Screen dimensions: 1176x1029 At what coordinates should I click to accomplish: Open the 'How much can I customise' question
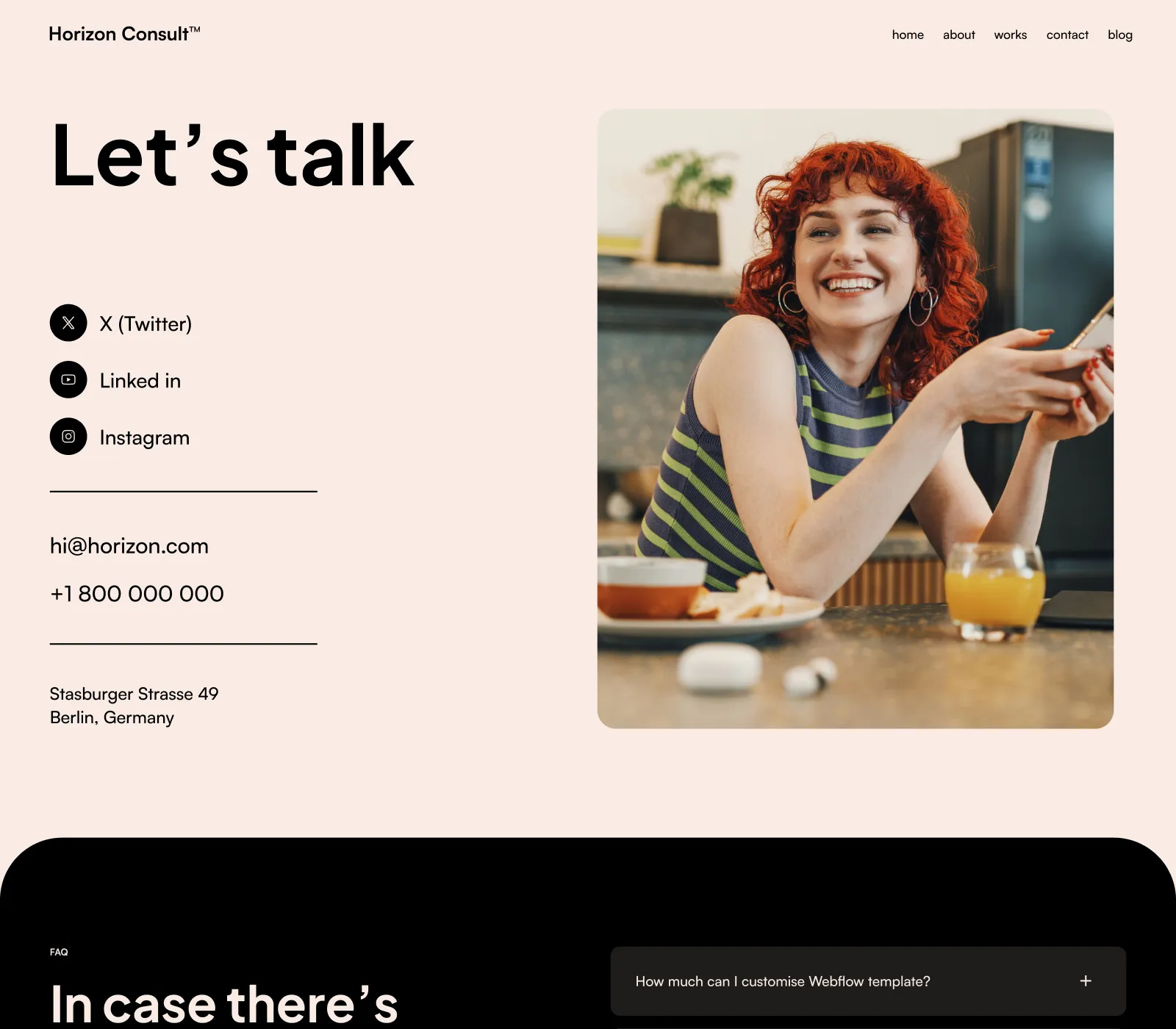click(x=868, y=981)
